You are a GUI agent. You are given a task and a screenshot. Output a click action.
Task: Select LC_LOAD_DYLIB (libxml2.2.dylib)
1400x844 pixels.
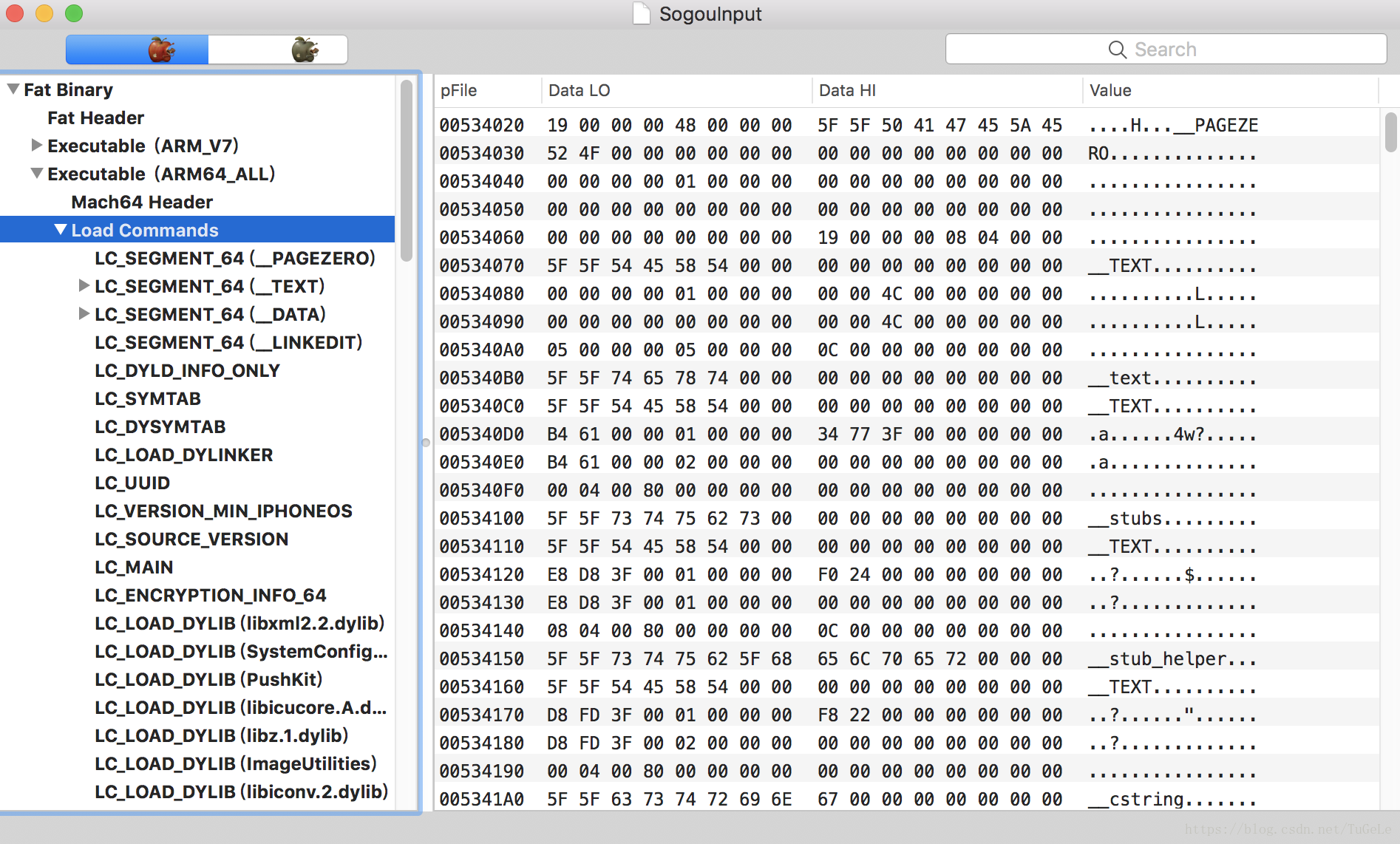click(239, 623)
